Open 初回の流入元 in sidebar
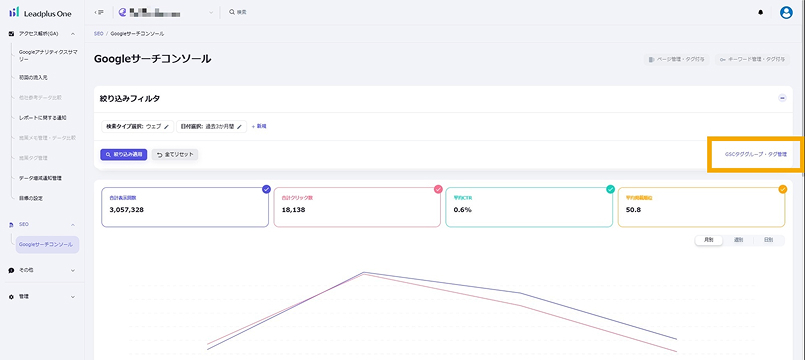Image resolution: width=805 pixels, height=360 pixels. click(33, 77)
